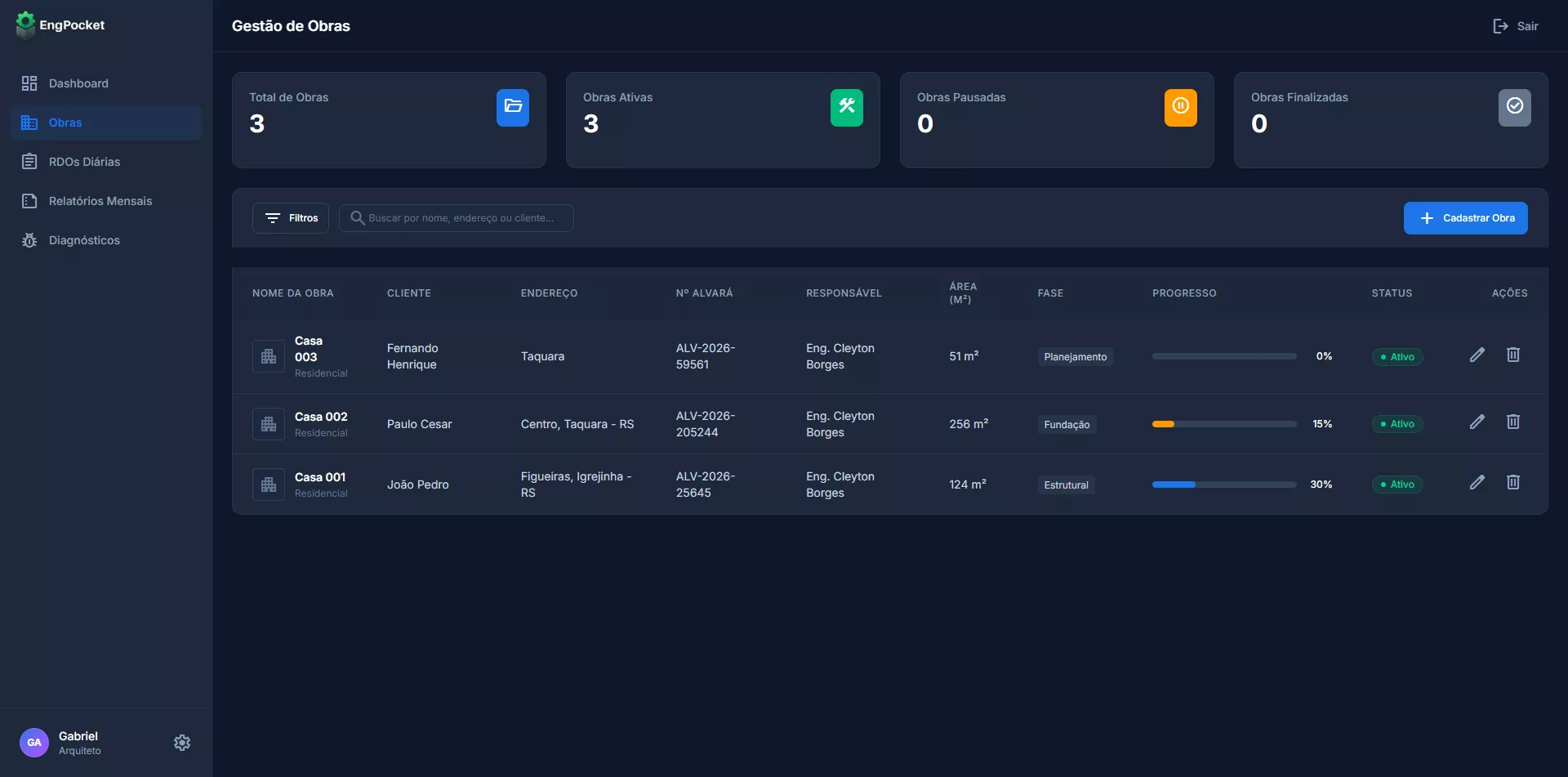
Task: Click Casa 001's 30% progress bar
Action: pos(1223,484)
